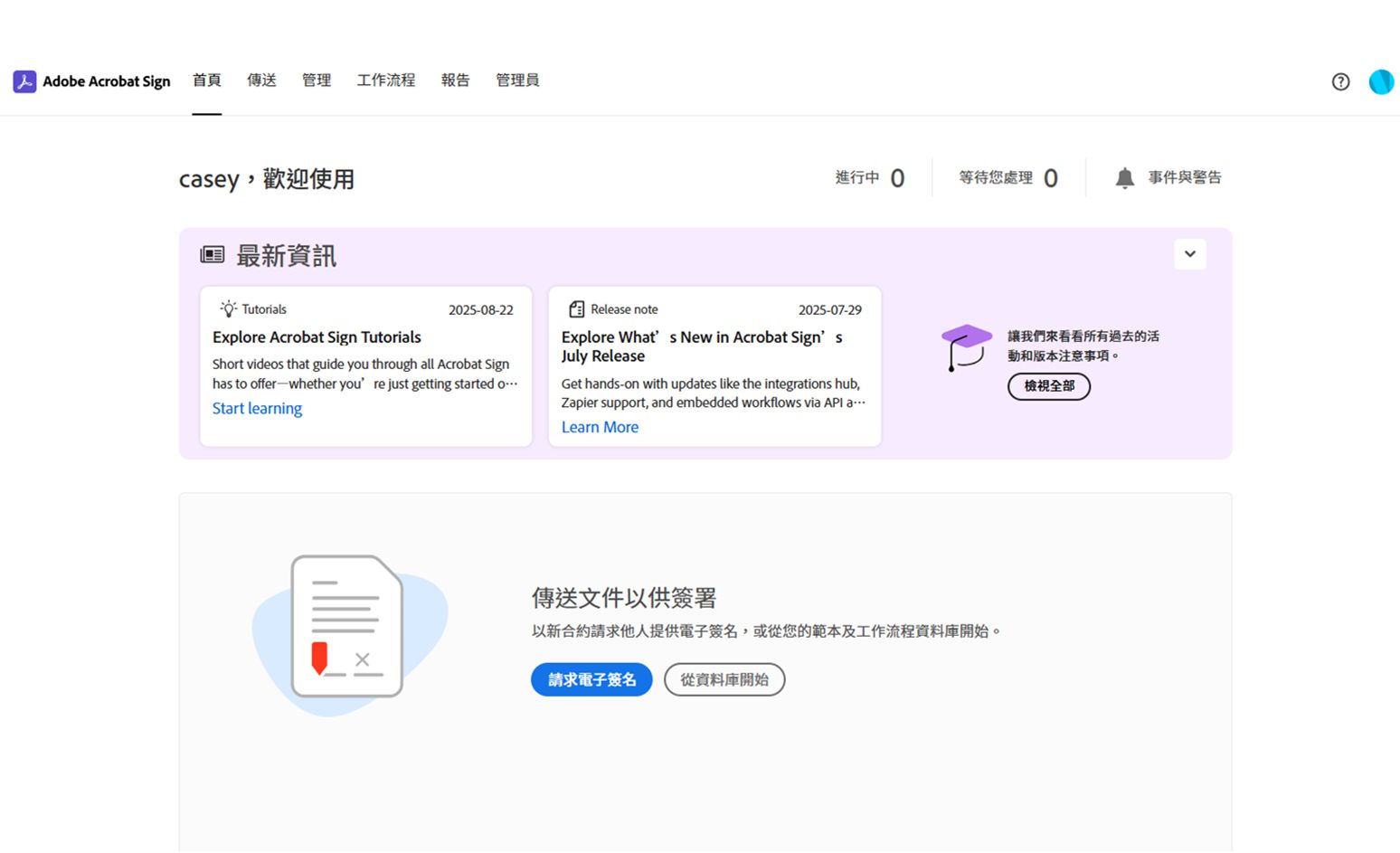Follow the Learn More link
The width and height of the screenshot is (1400, 853).
point(600,427)
